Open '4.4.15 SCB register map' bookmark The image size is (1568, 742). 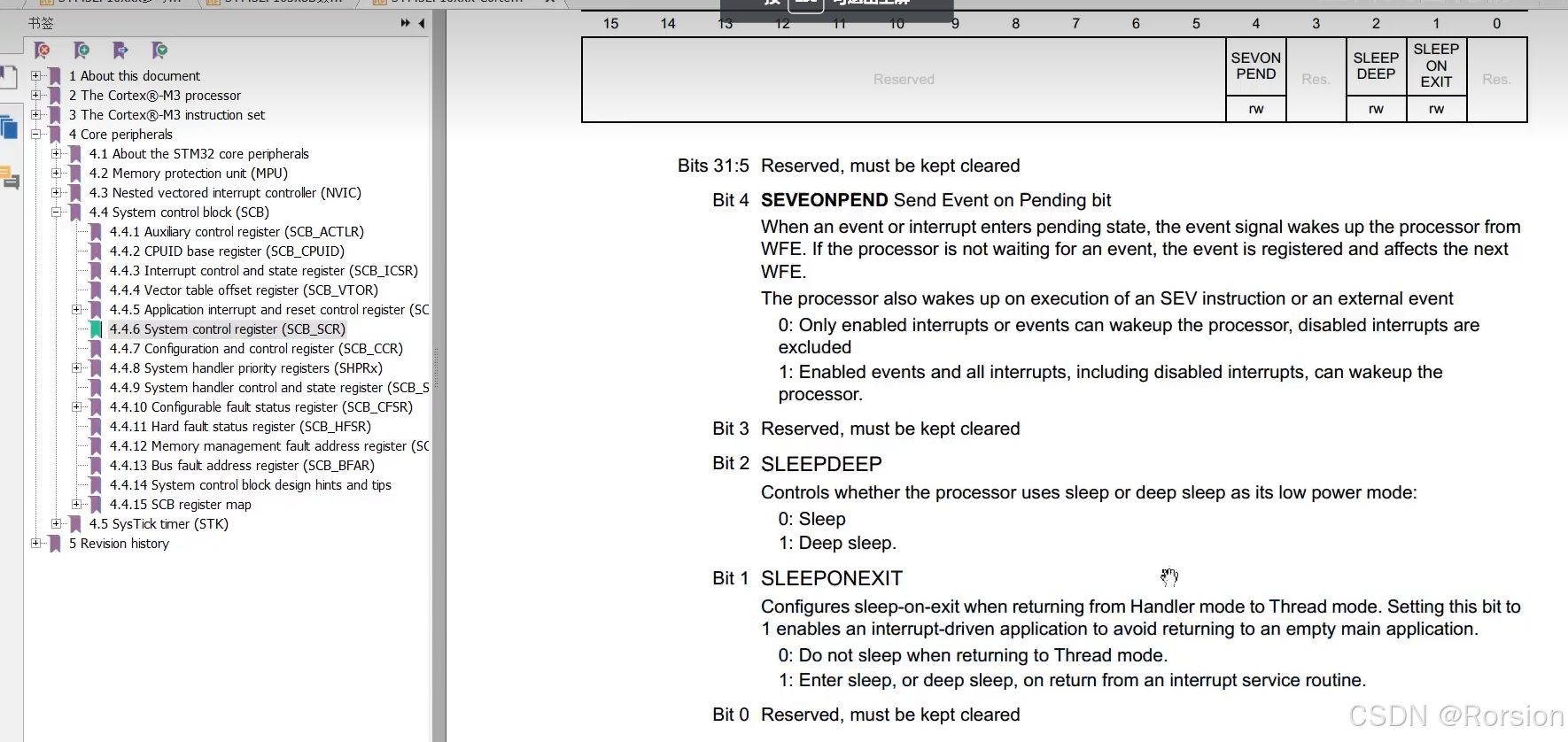pos(181,505)
